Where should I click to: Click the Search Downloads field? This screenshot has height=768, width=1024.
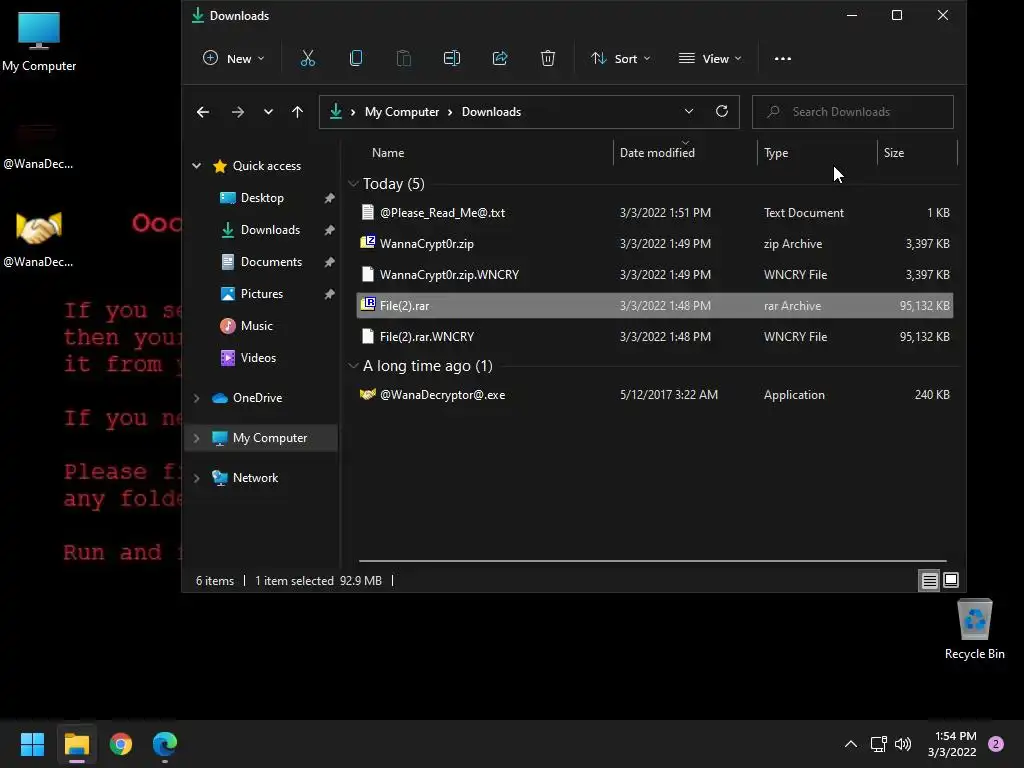tap(853, 112)
